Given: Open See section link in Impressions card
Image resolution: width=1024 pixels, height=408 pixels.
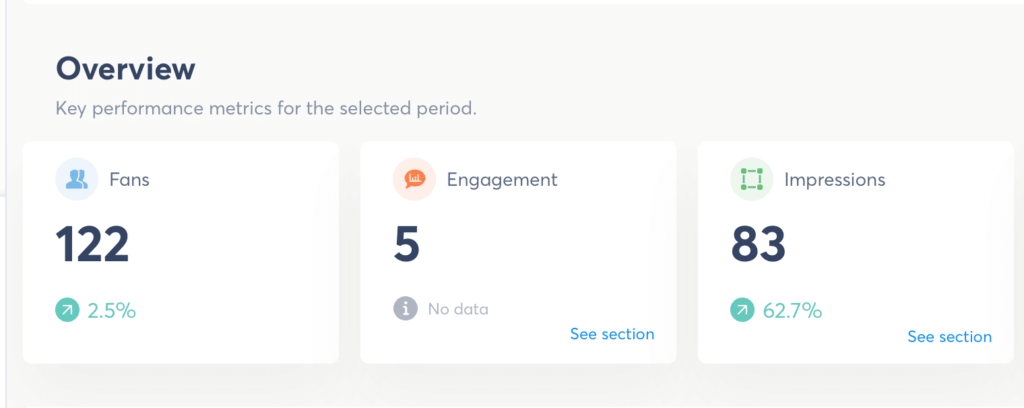Looking at the screenshot, I should [x=950, y=337].
